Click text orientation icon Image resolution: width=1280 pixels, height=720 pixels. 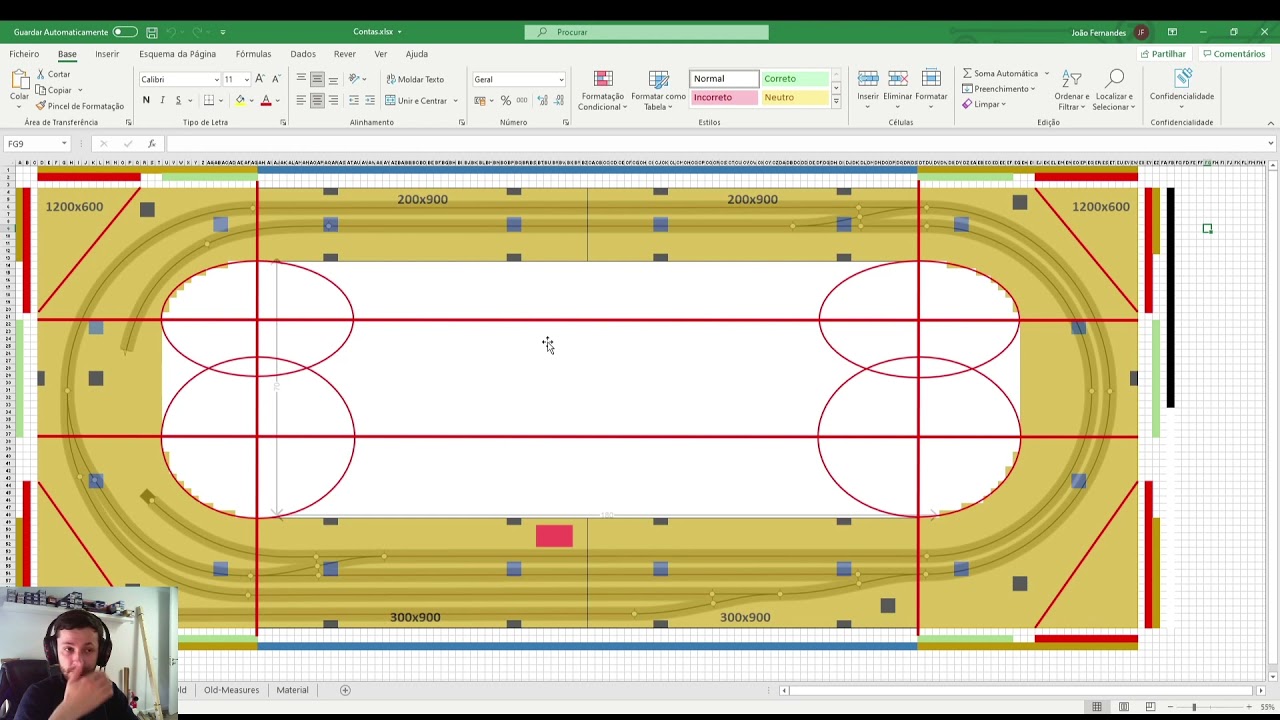tap(355, 79)
